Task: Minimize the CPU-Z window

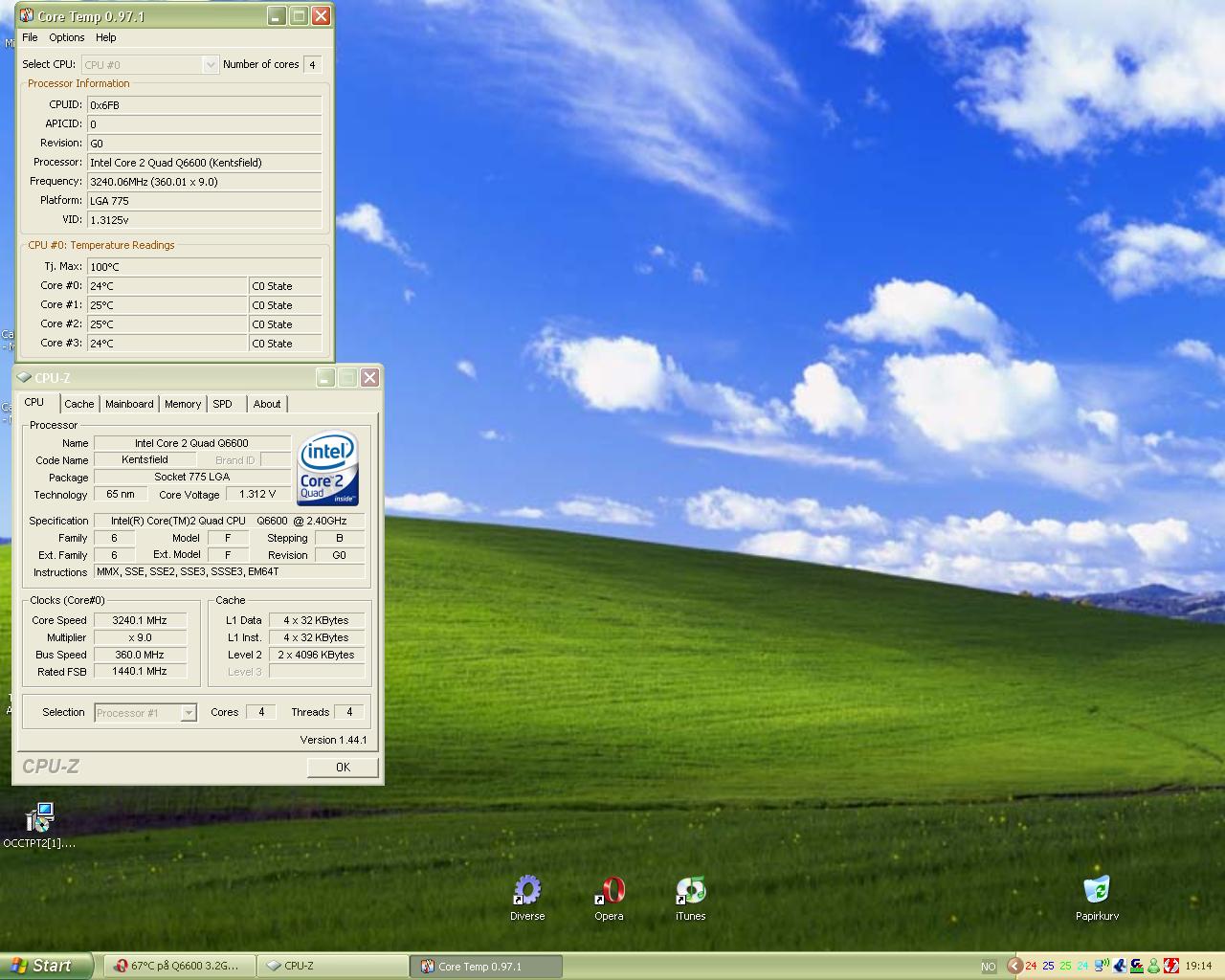Action: click(325, 377)
